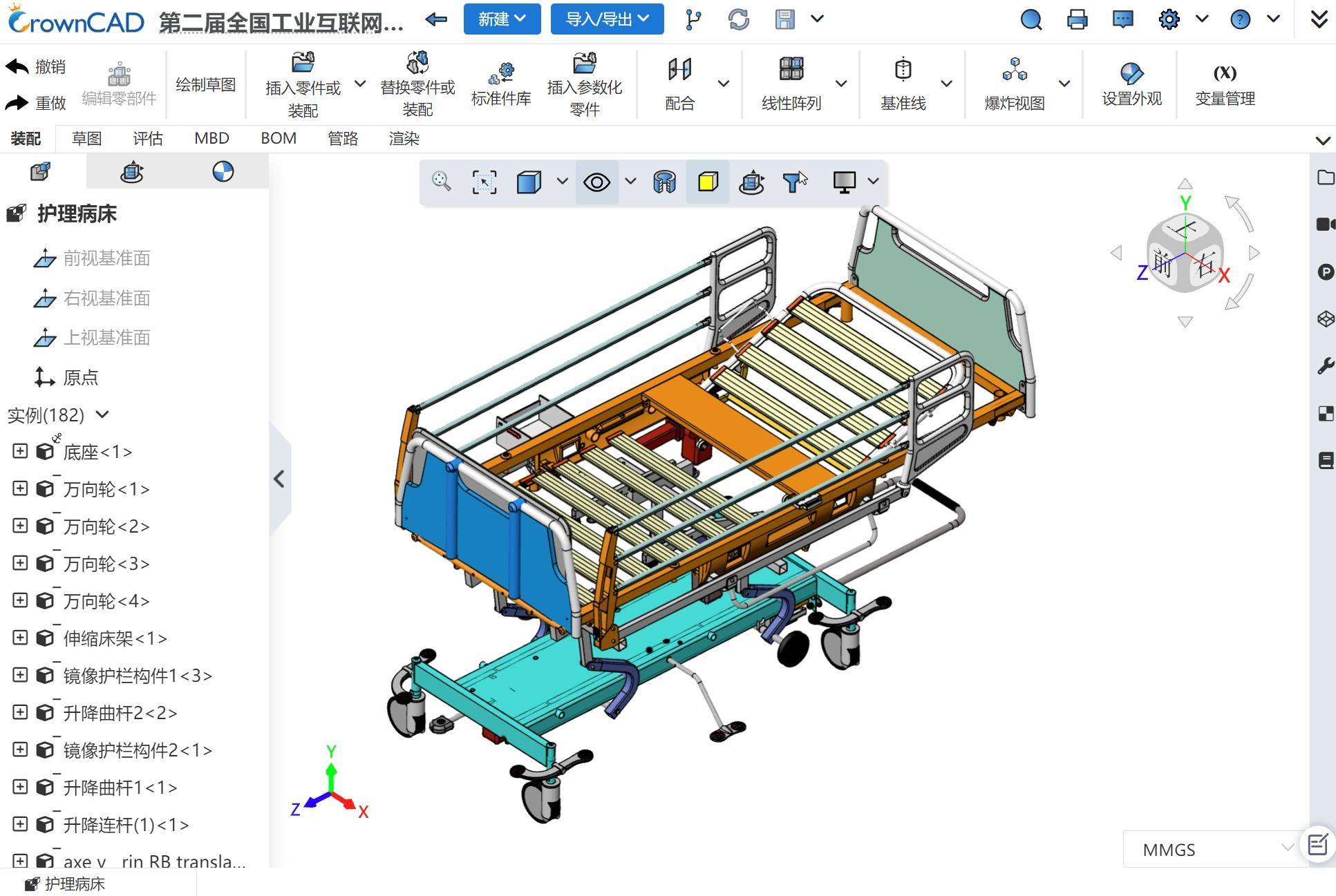The width and height of the screenshot is (1336, 896).
Task: Click the save disk icon in header
Action: tap(785, 19)
